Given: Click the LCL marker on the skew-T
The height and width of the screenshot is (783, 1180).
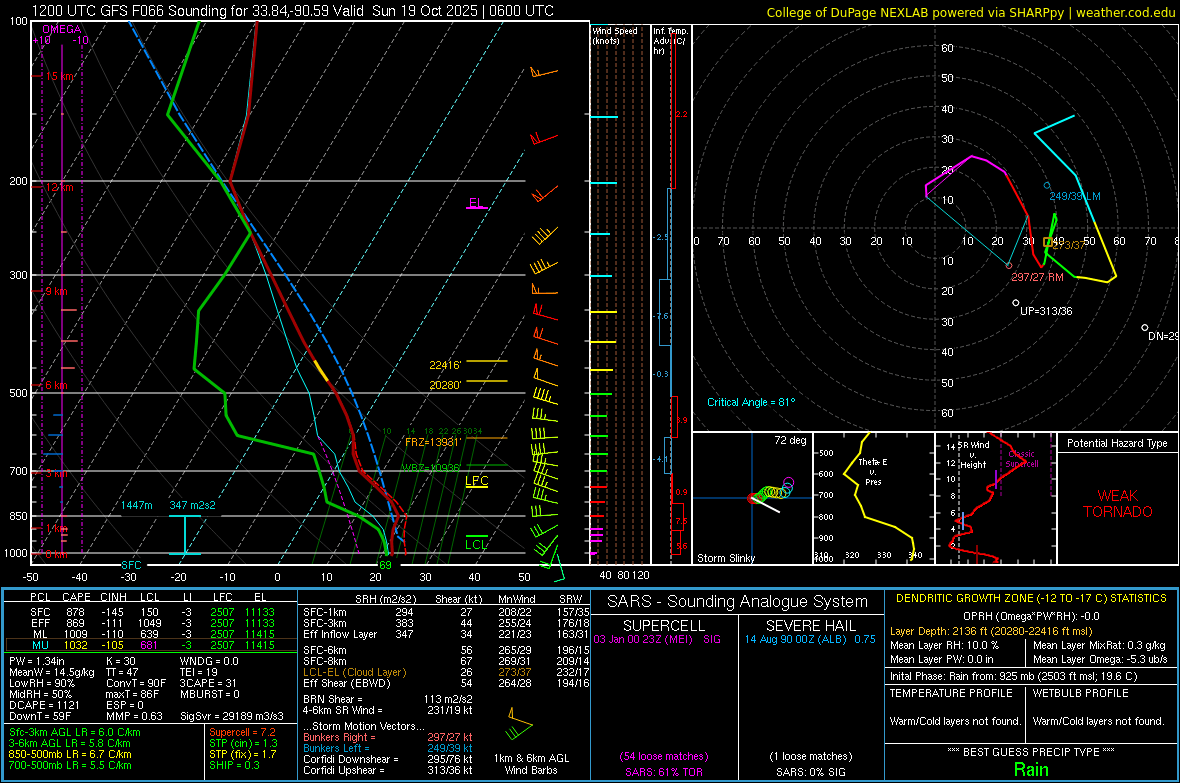Looking at the screenshot, I should 476,544.
